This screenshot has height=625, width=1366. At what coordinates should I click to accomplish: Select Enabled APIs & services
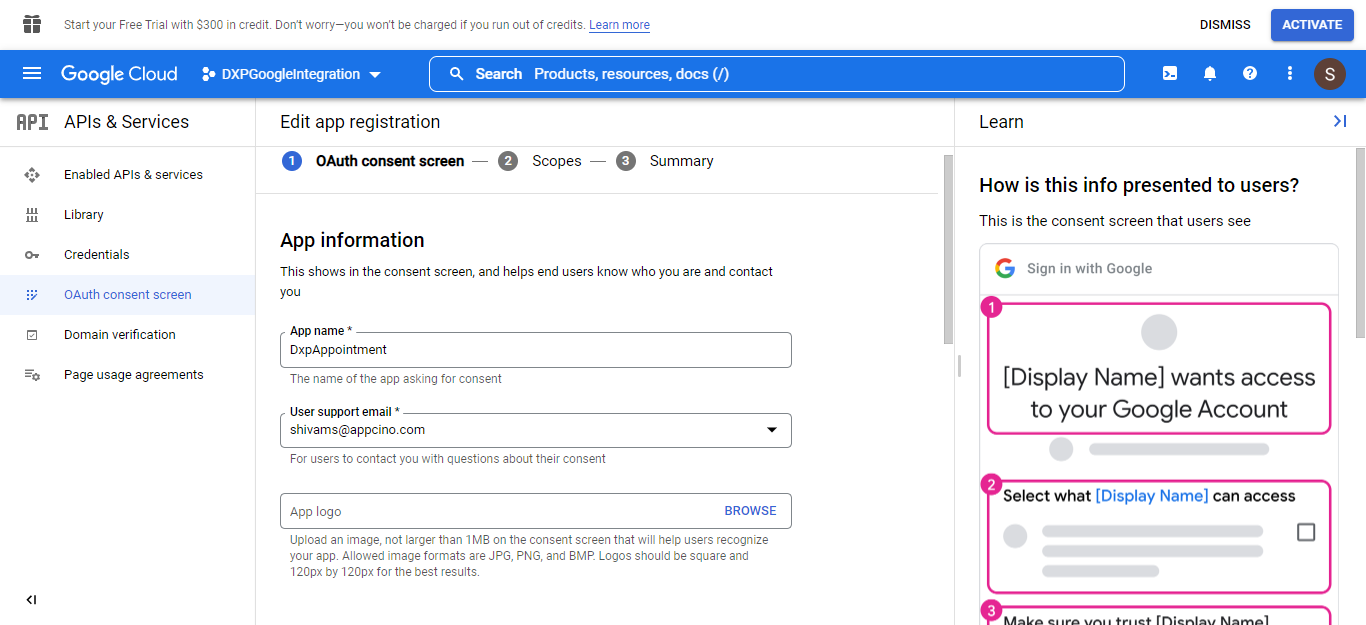point(133,175)
